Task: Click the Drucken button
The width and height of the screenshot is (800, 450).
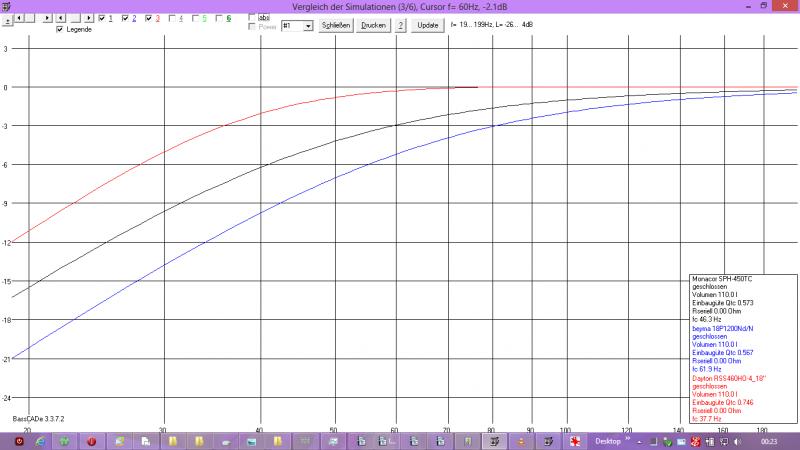Action: (x=373, y=25)
